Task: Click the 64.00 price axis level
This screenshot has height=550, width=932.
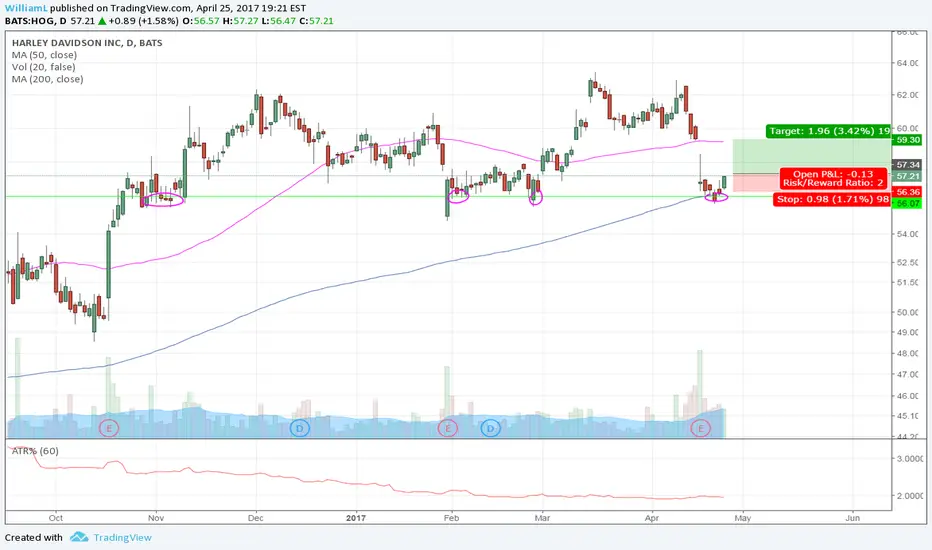Action: click(x=907, y=63)
